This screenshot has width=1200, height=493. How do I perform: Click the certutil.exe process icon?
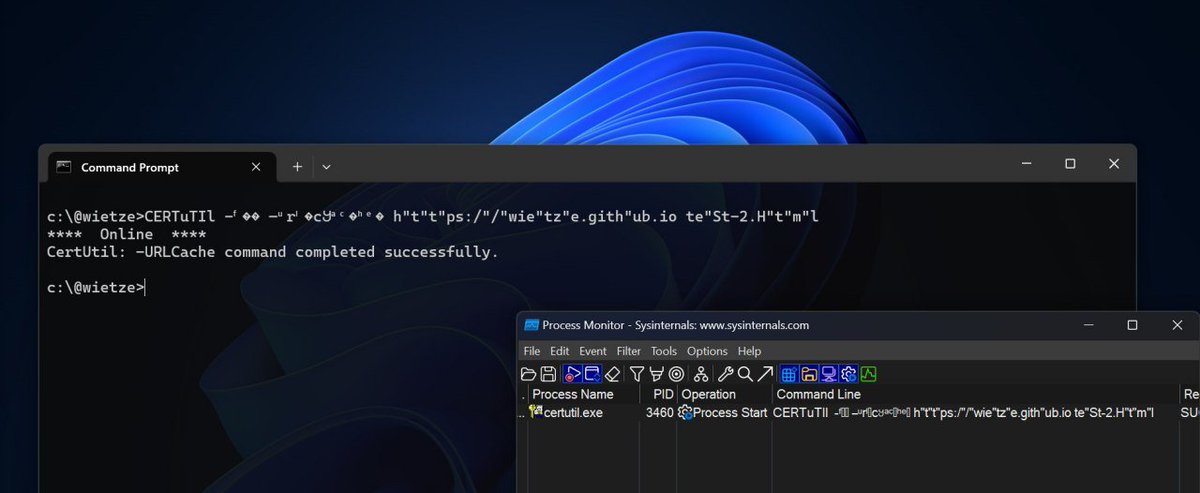point(536,412)
